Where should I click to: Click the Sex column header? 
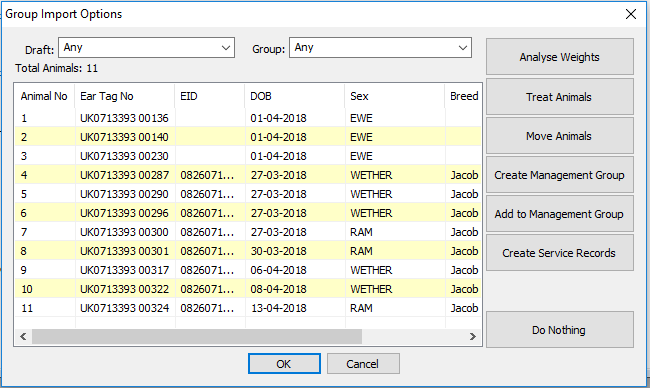[x=395, y=96]
